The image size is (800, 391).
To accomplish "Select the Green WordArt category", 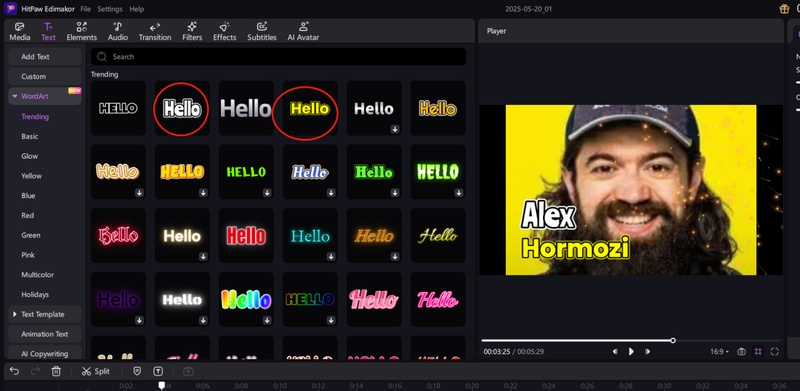I will [x=31, y=235].
